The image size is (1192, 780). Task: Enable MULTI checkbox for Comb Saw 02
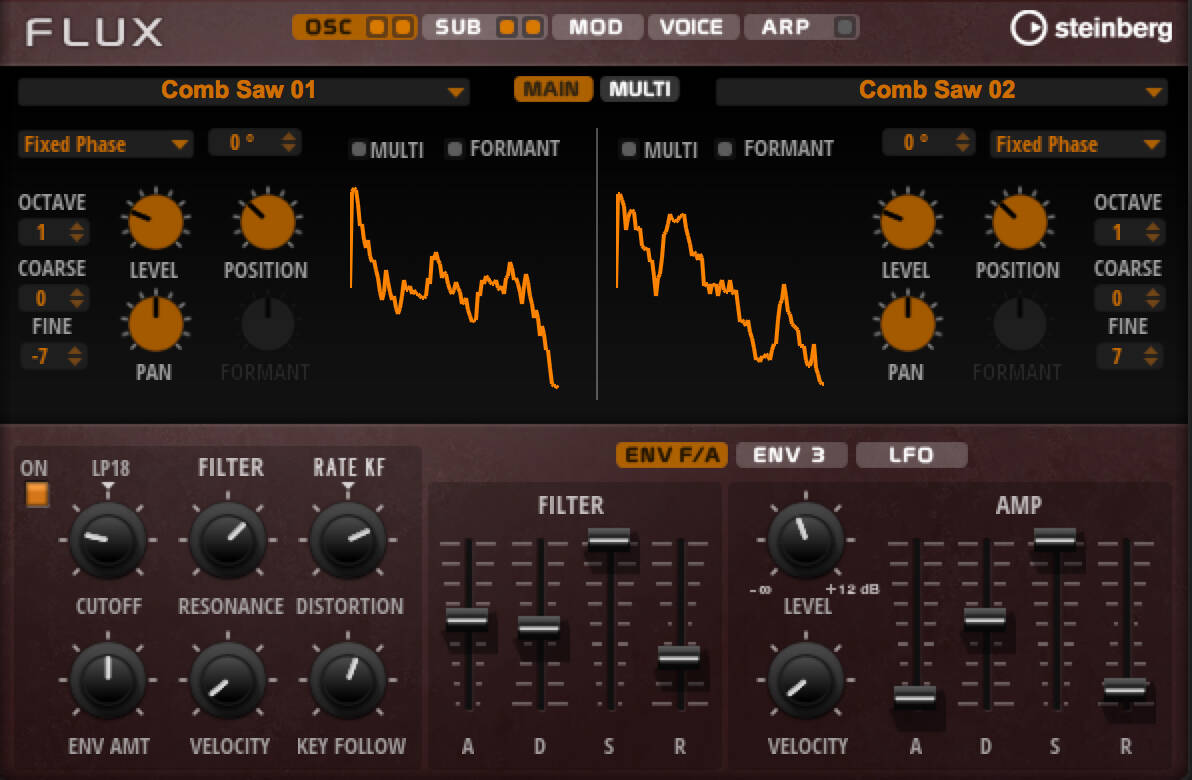coord(629,149)
